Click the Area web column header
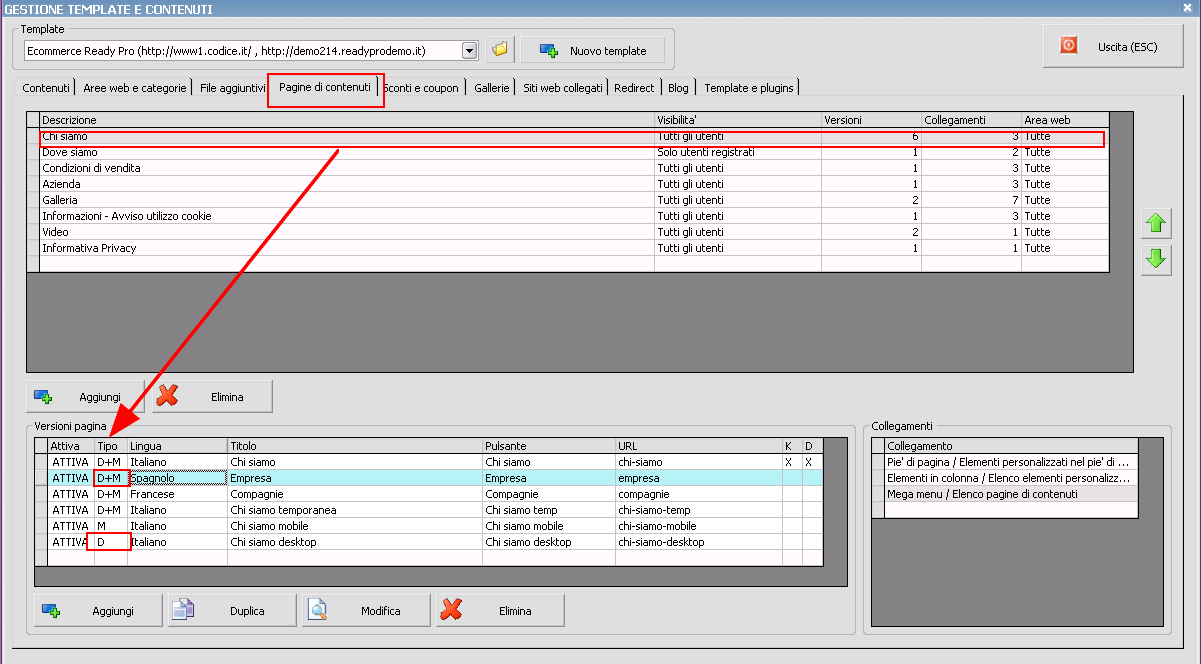Viewport: 1201px width, 664px height. (x=1065, y=120)
